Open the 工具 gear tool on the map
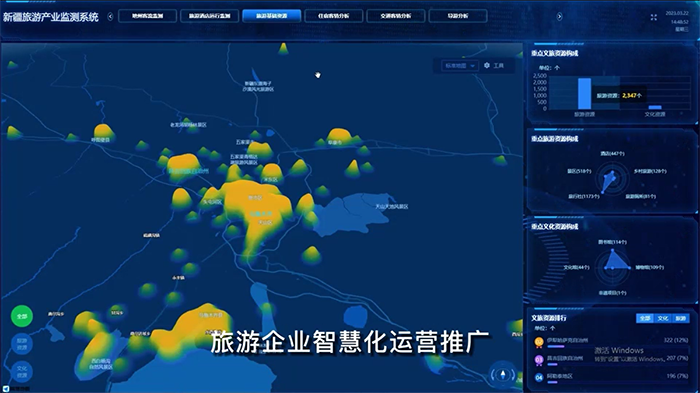This screenshot has width=700, height=393. coord(494,66)
